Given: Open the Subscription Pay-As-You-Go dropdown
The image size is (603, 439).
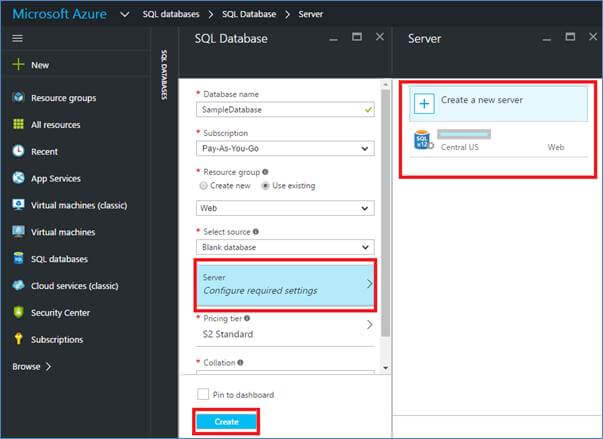Looking at the screenshot, I should point(285,148).
